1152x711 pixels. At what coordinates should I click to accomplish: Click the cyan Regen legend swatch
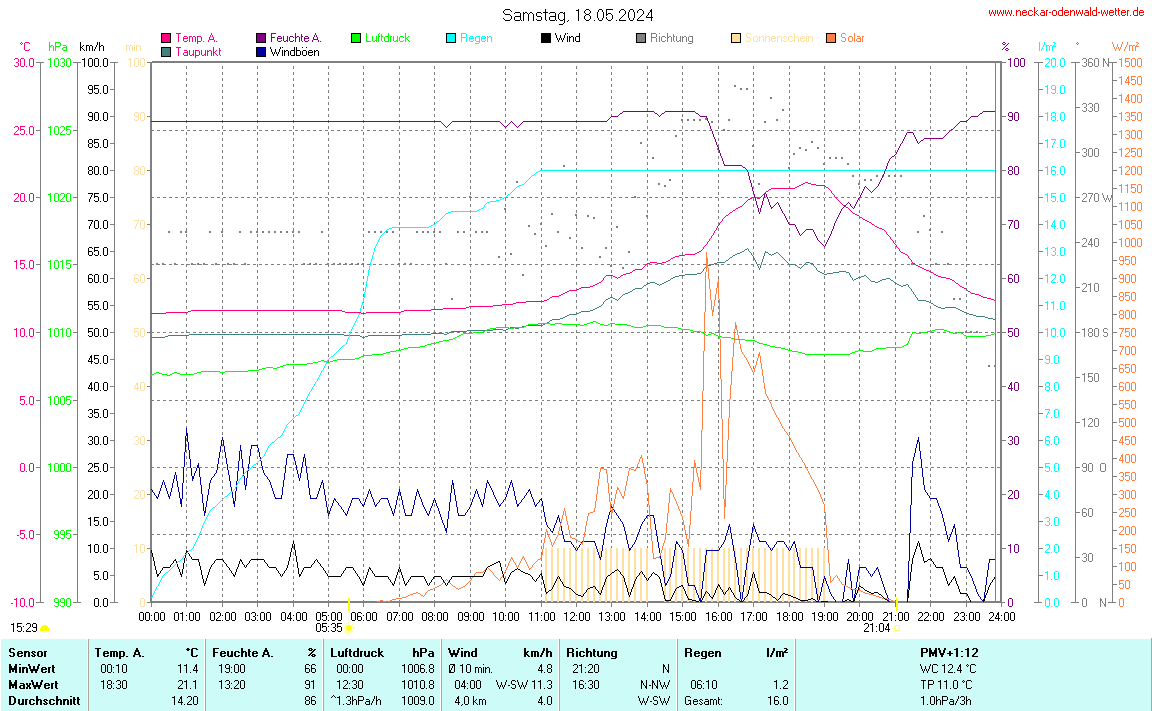451,38
